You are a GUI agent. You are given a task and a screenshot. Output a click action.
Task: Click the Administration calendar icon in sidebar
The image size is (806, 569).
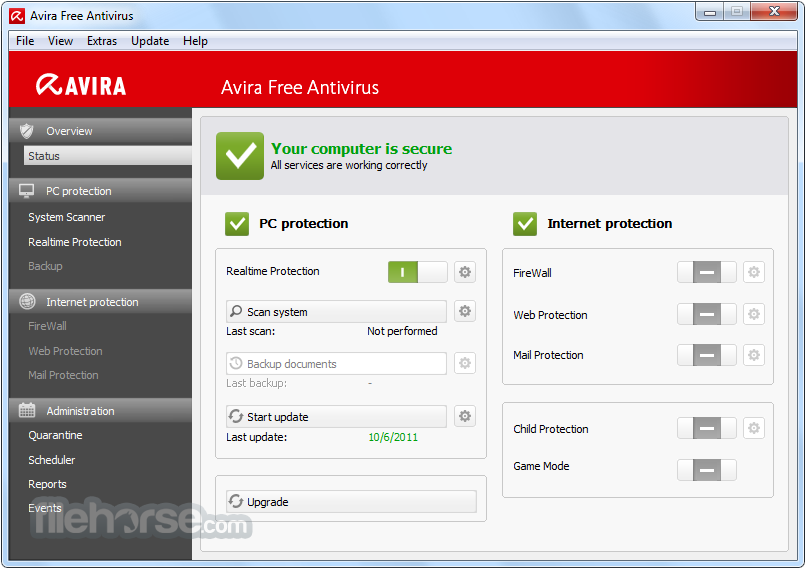tap(27, 410)
